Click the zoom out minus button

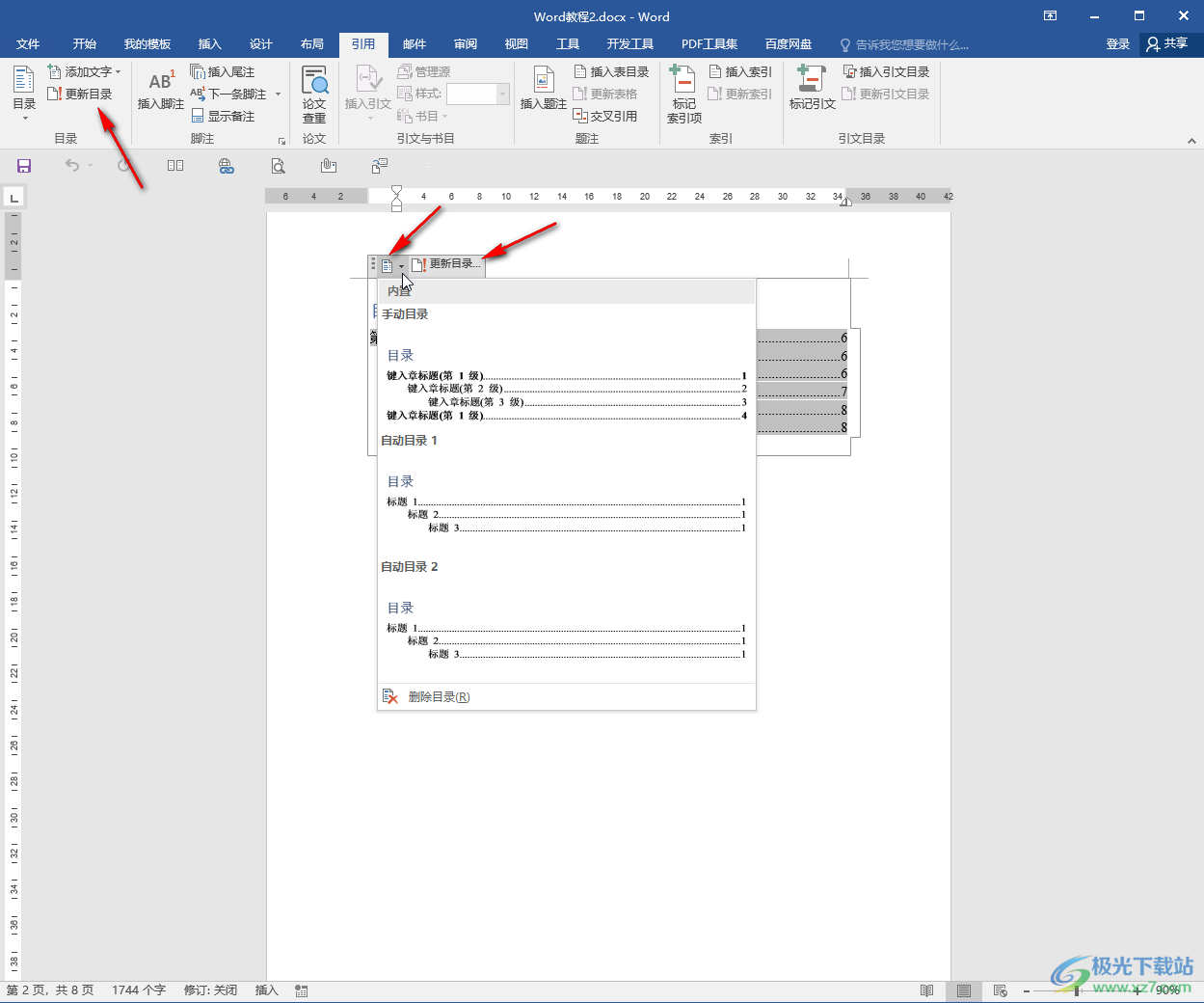point(1027,990)
